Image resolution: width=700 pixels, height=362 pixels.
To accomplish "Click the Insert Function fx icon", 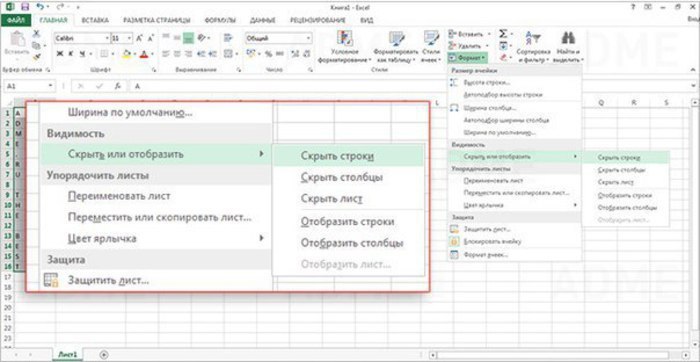I will (117, 86).
